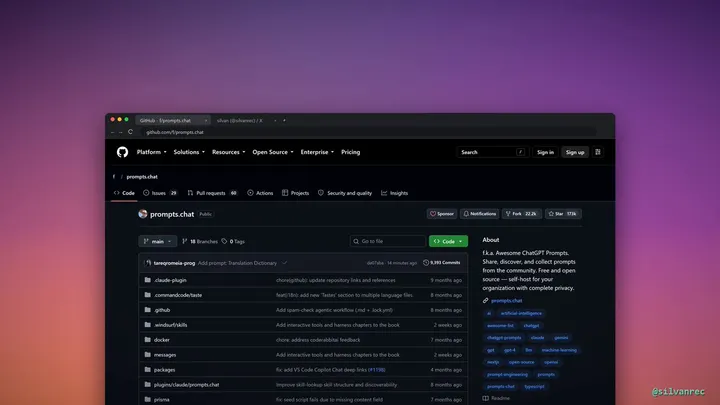Toggle Notifications for this repository
The width and height of the screenshot is (720, 405).
pyautogui.click(x=479, y=214)
